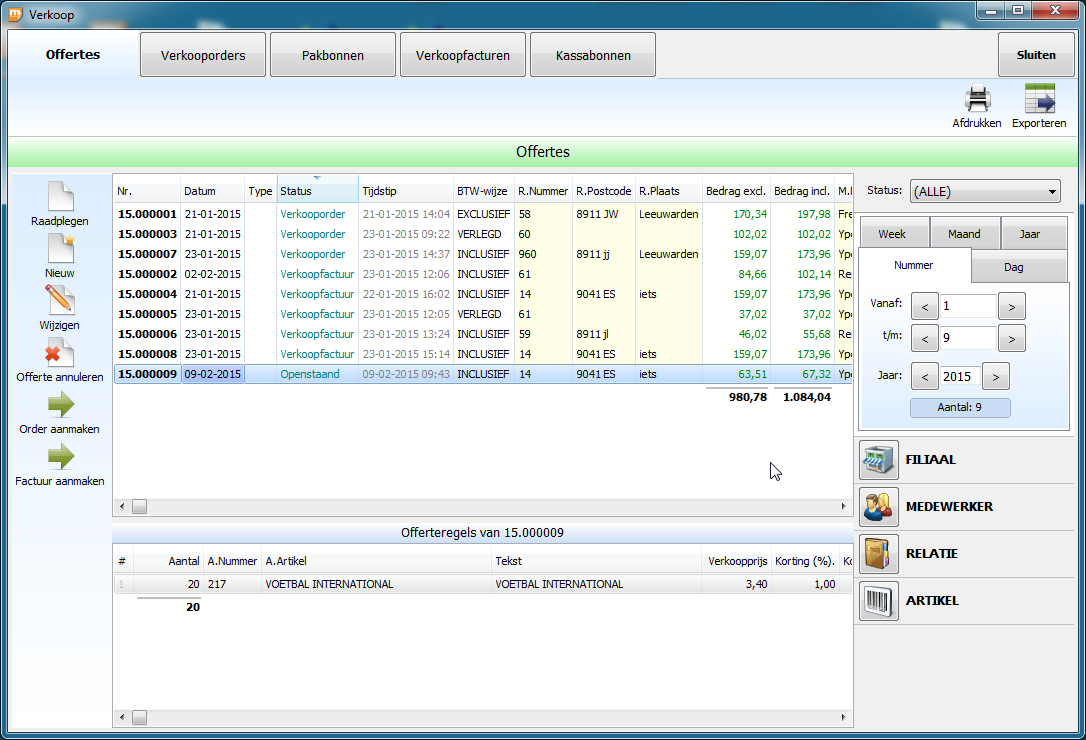Create a new offerte with Nieuw icon
Viewport: 1086px width, 740px height.
click(x=60, y=249)
